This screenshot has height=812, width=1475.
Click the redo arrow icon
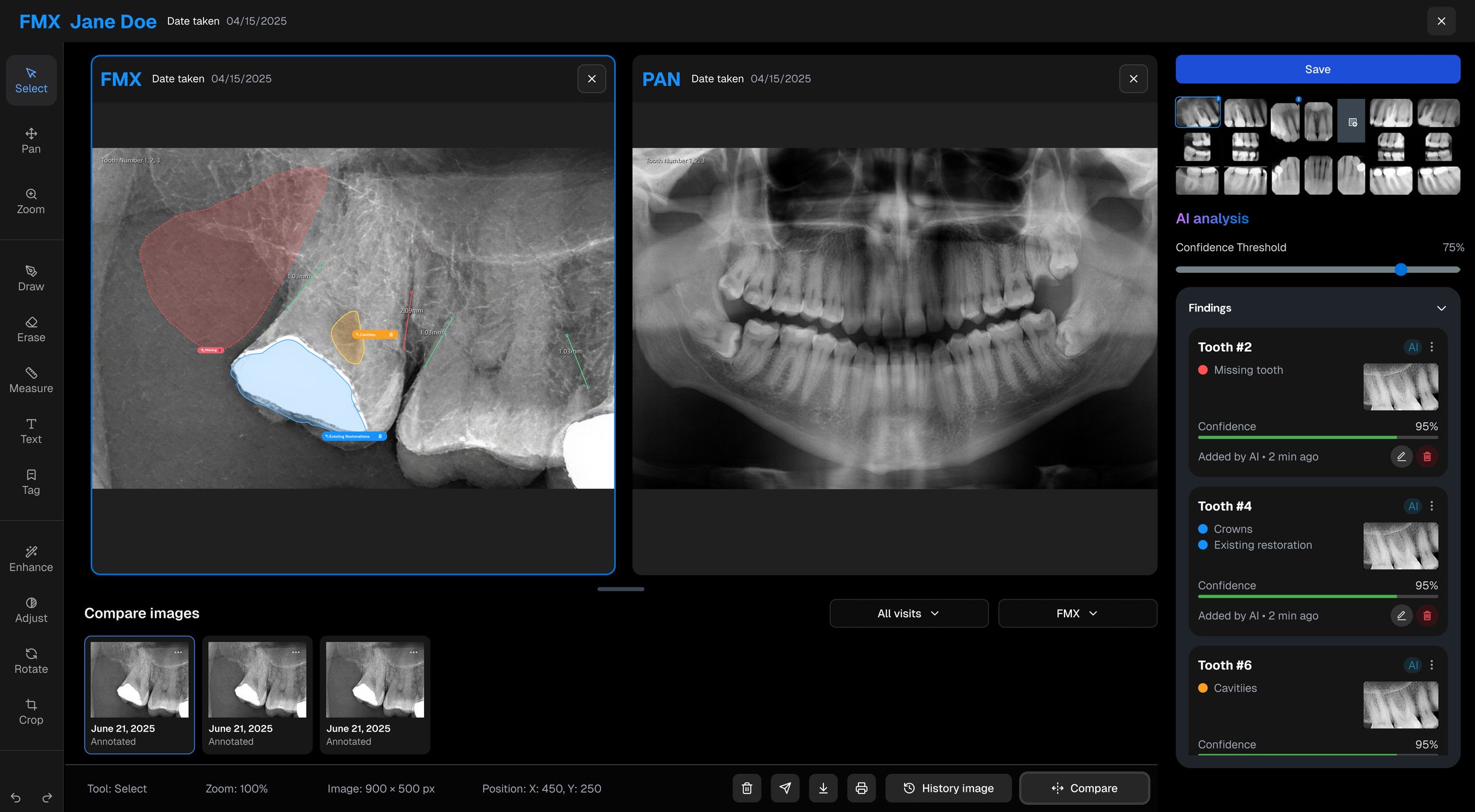pos(47,797)
